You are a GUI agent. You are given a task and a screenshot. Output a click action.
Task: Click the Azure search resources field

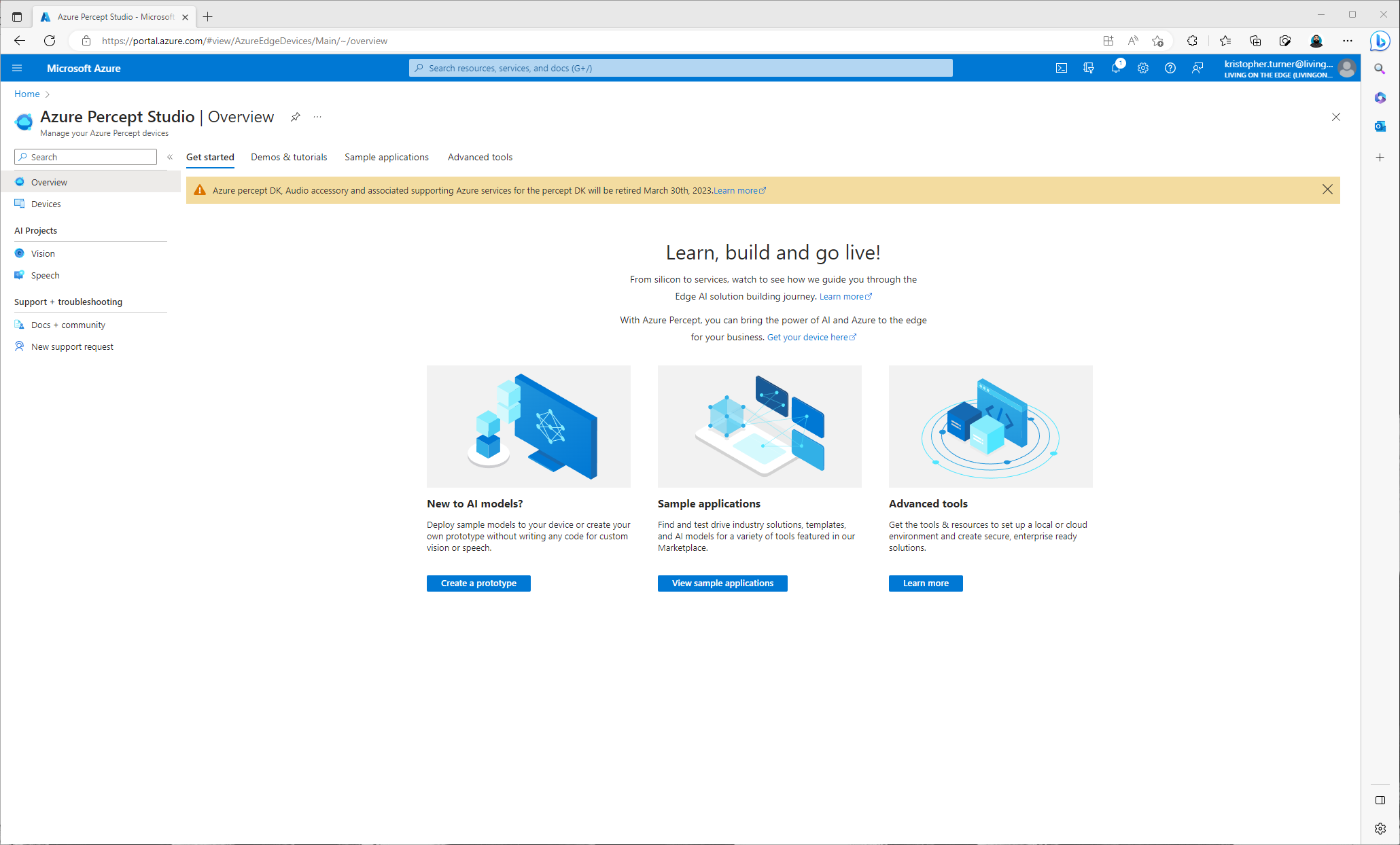[x=680, y=68]
